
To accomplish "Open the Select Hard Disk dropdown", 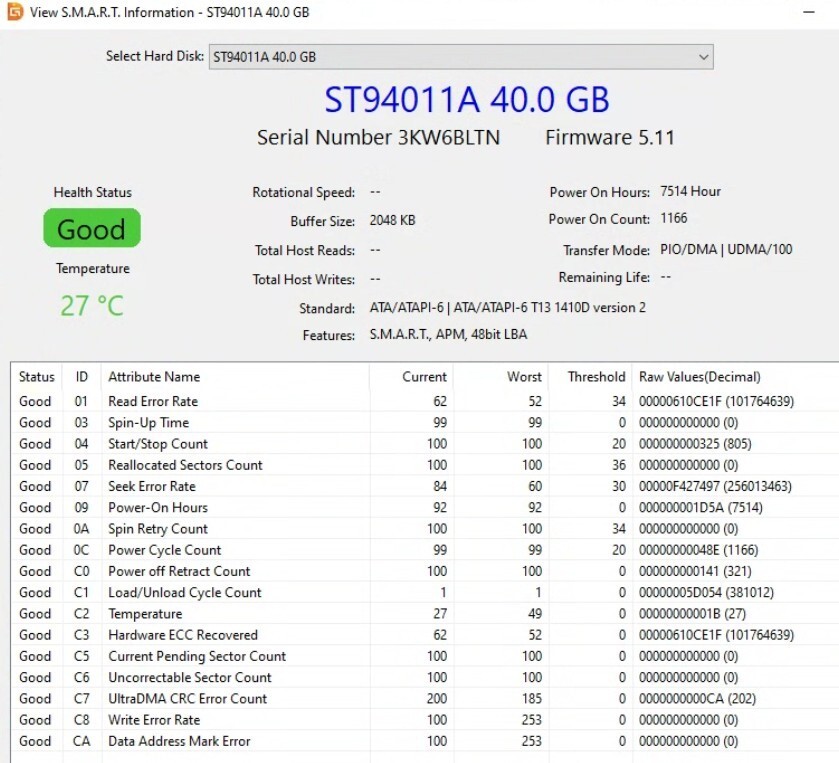I will pyautogui.click(x=461, y=57).
